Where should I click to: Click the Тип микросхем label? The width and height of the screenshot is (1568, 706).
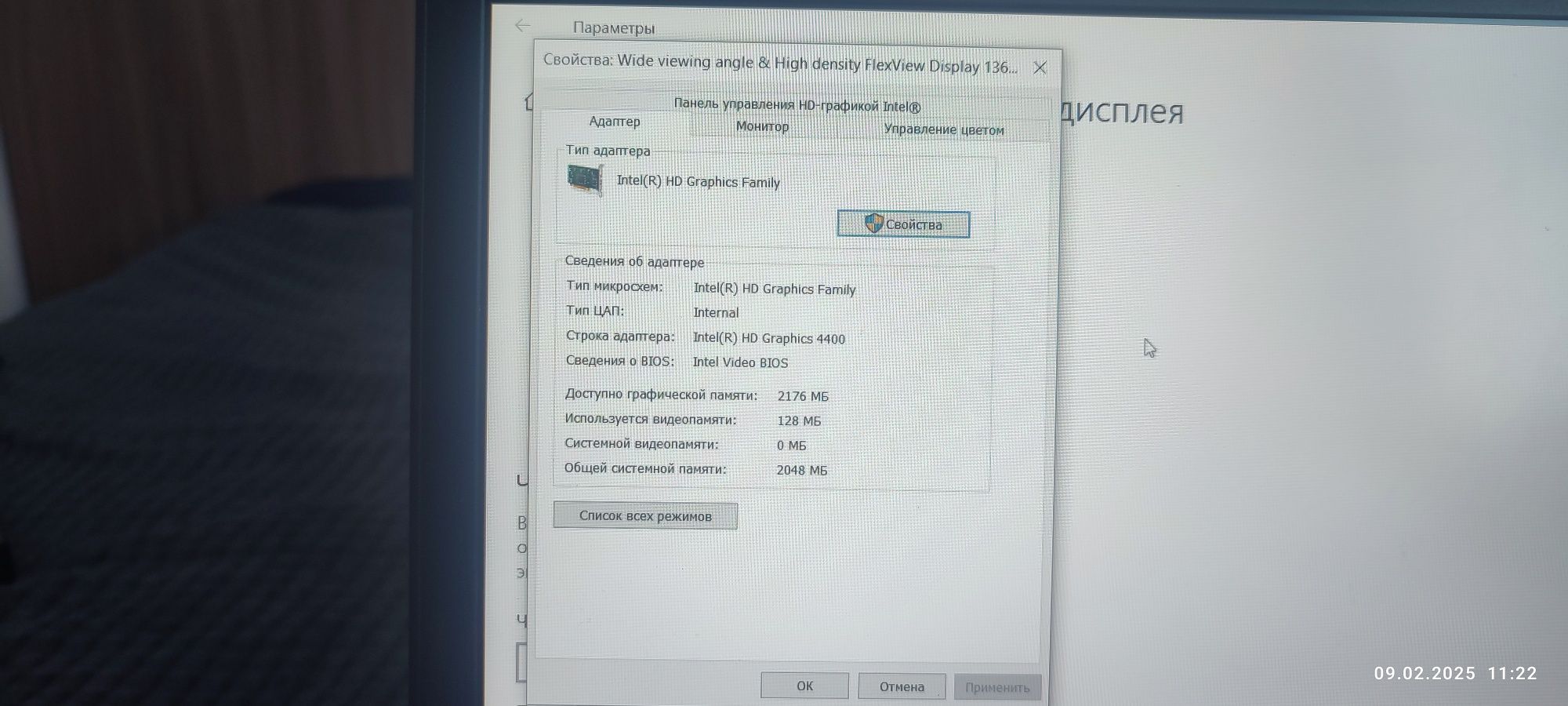(x=614, y=286)
